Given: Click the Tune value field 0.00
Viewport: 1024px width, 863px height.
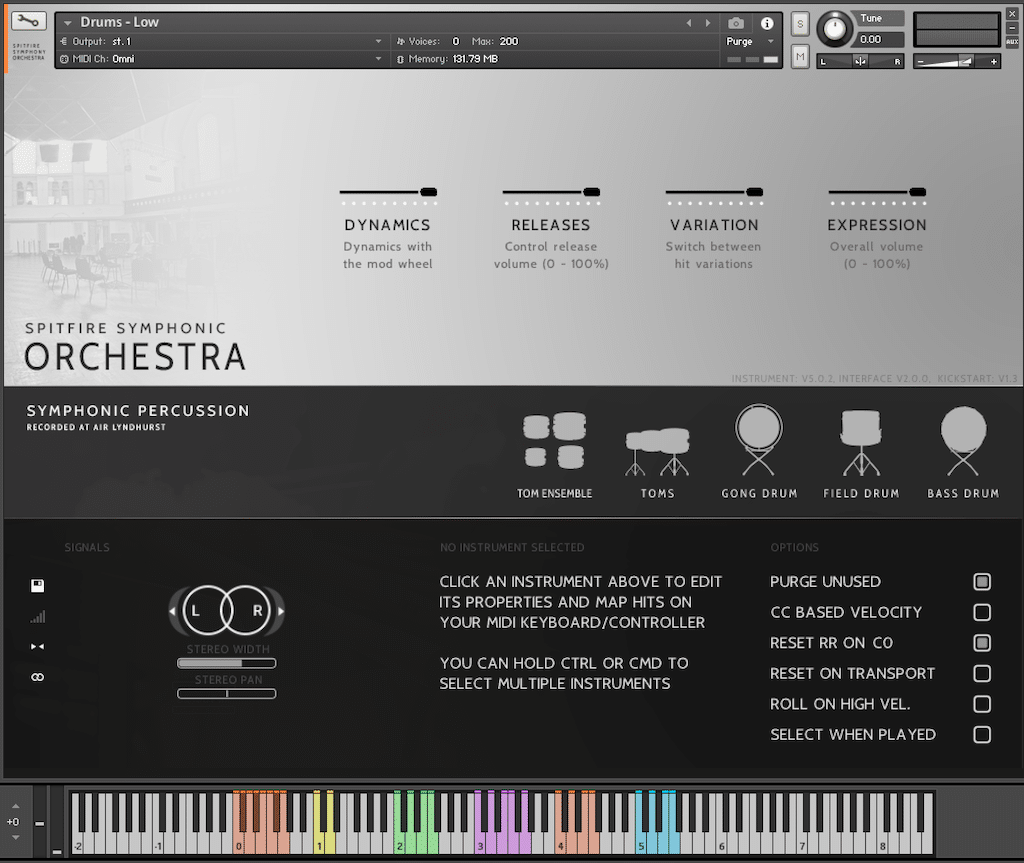Looking at the screenshot, I should (x=880, y=39).
